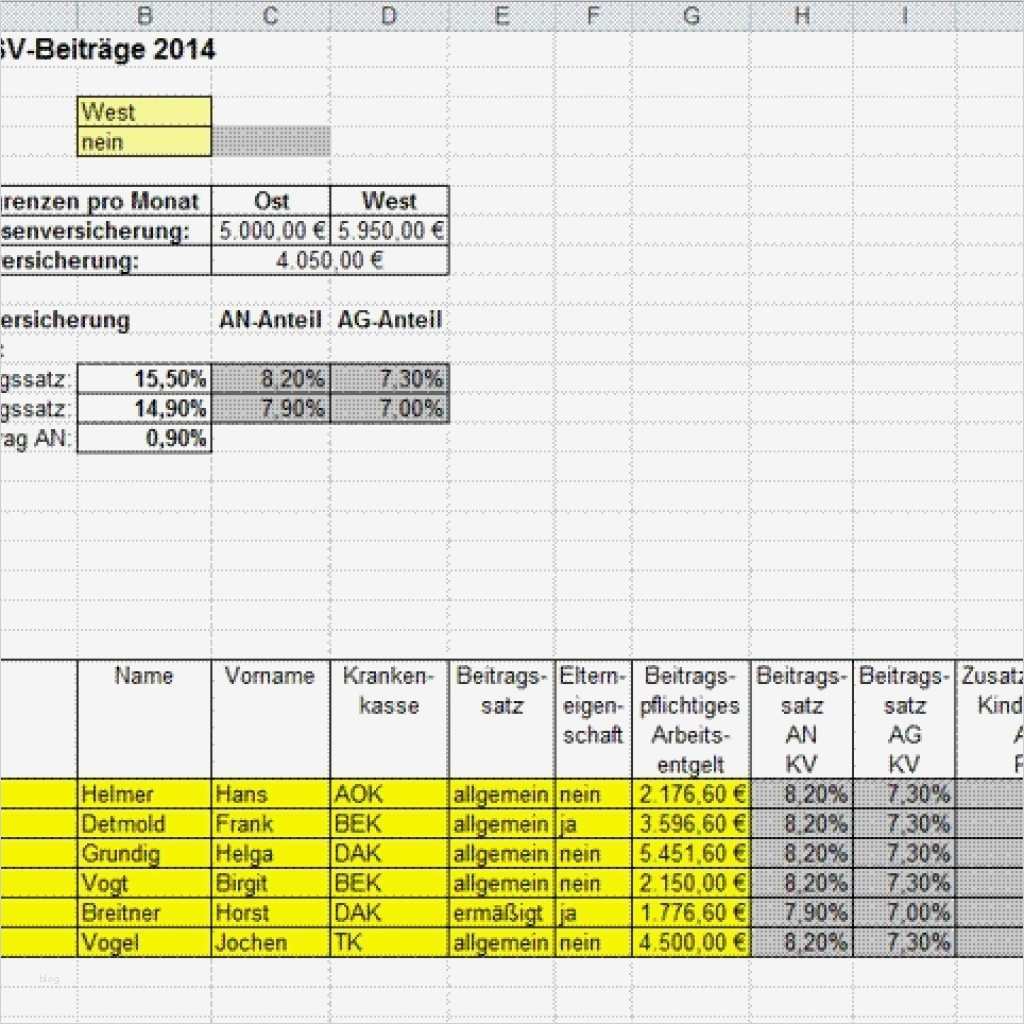Select the 'Hans' first name cell
This screenshot has width=1024, height=1024.
point(271,794)
